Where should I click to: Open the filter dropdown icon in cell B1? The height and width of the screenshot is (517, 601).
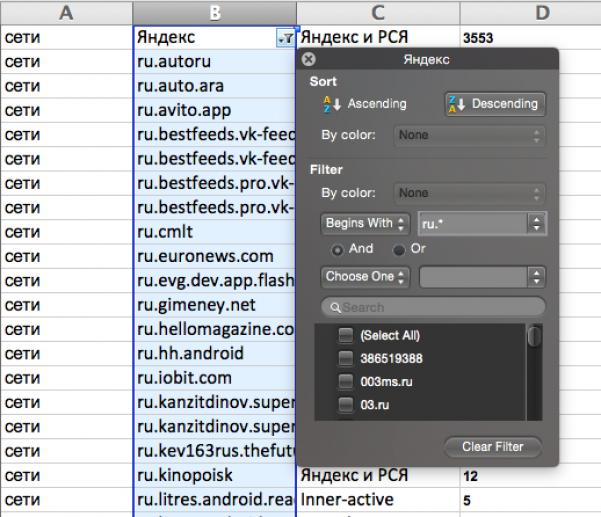[x=286, y=38]
